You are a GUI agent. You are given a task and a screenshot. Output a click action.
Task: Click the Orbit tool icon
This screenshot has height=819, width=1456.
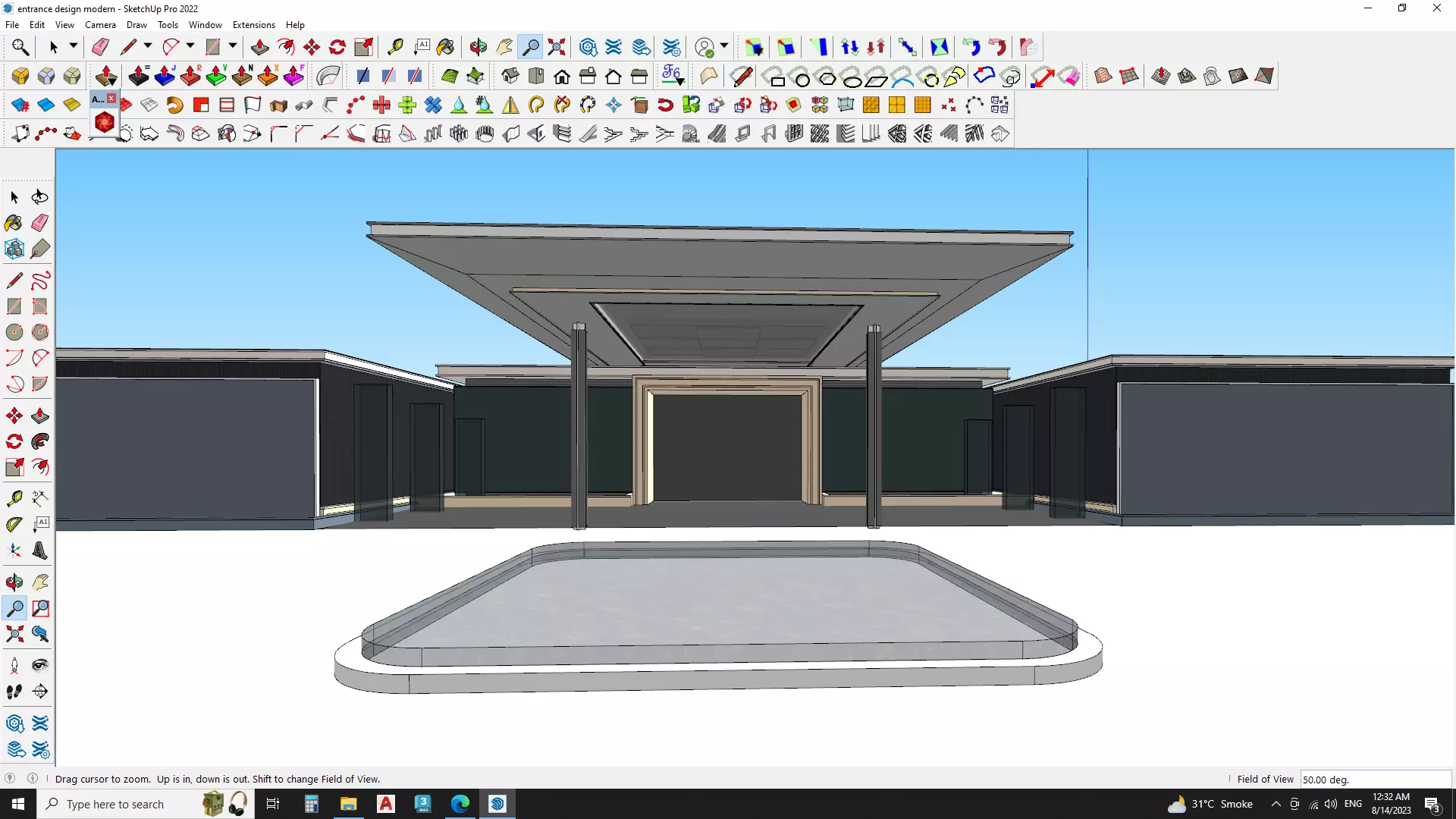tap(478, 47)
